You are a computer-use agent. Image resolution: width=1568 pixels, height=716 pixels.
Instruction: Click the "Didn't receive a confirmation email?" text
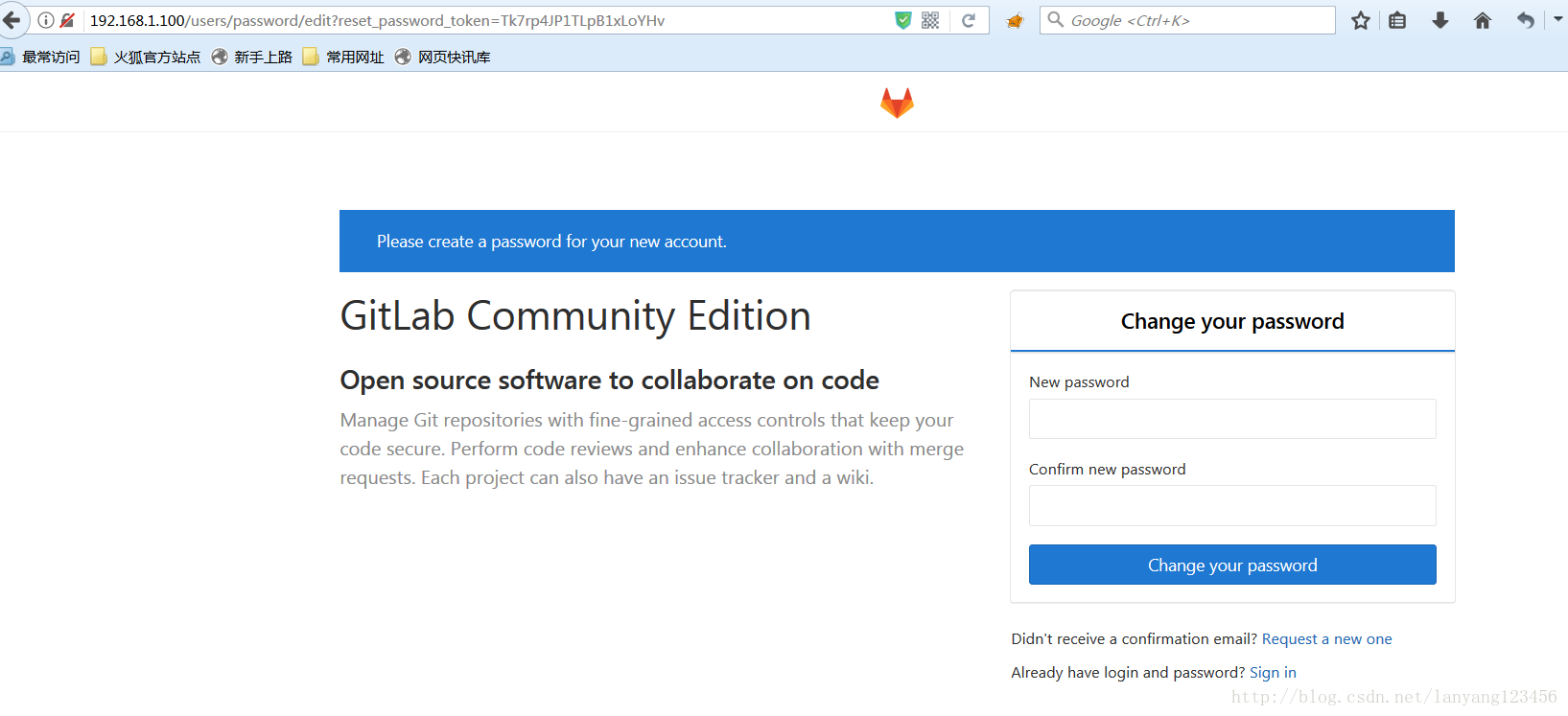(x=1134, y=639)
